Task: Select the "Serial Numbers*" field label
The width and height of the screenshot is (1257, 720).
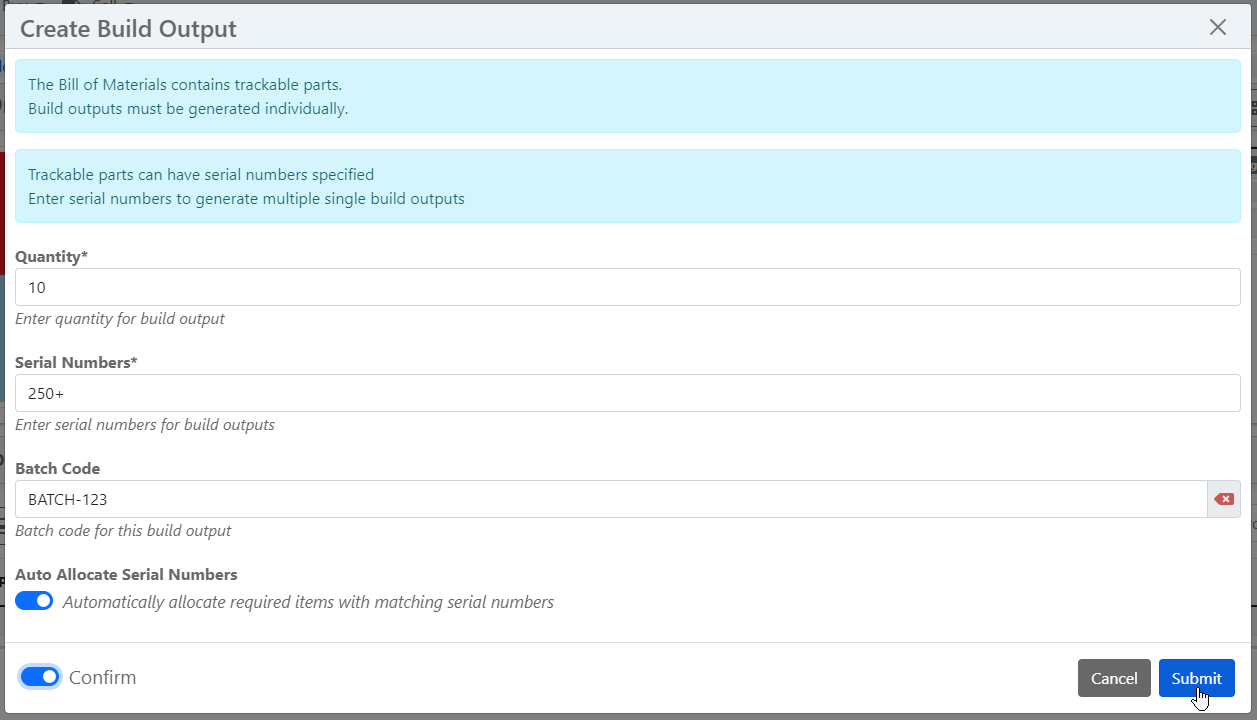Action: tap(76, 363)
